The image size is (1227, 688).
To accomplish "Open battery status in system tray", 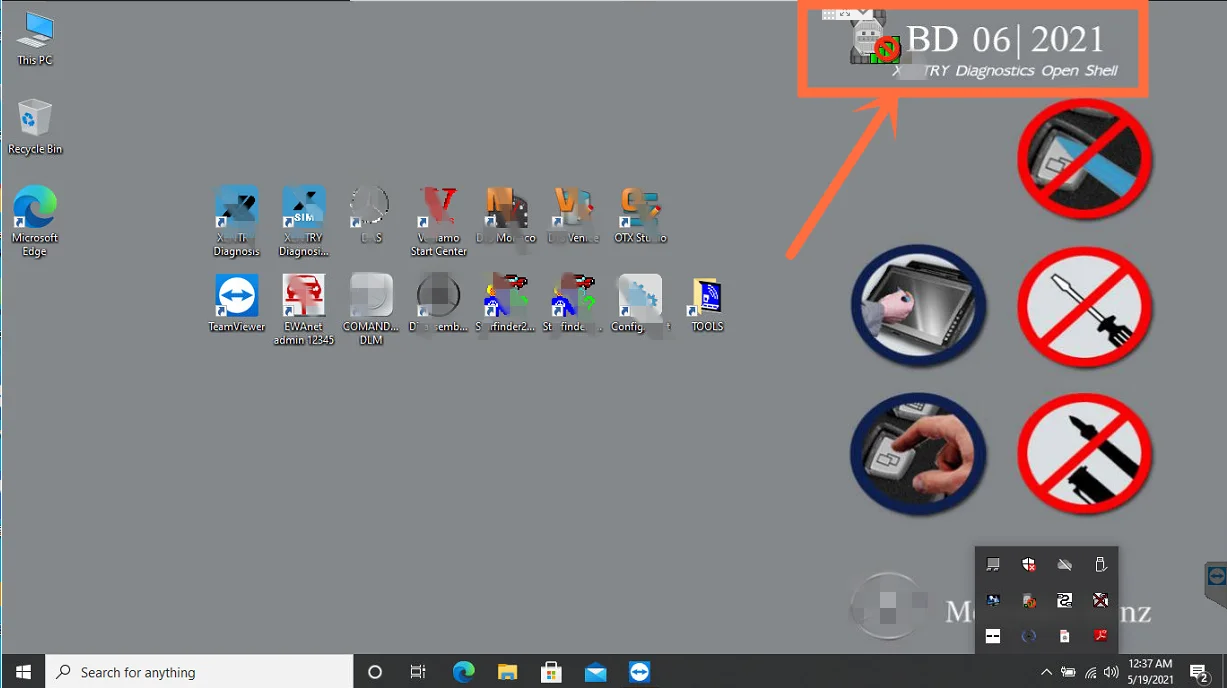I will 1068,672.
